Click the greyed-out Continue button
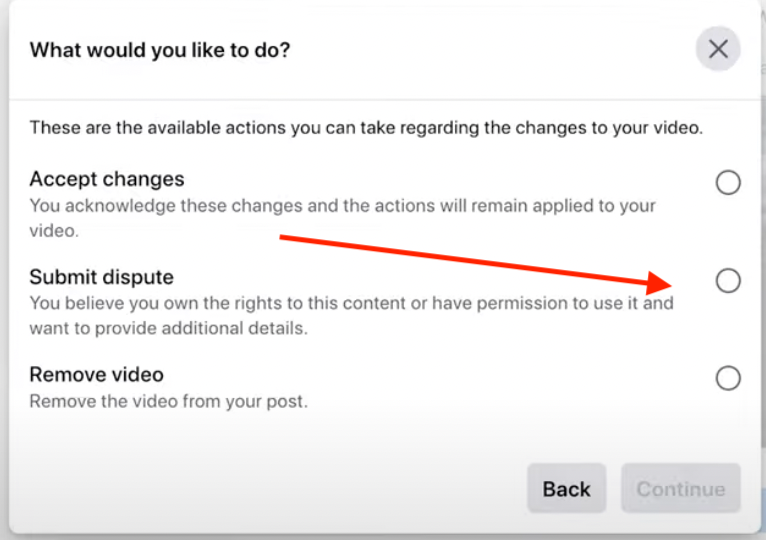 681,488
